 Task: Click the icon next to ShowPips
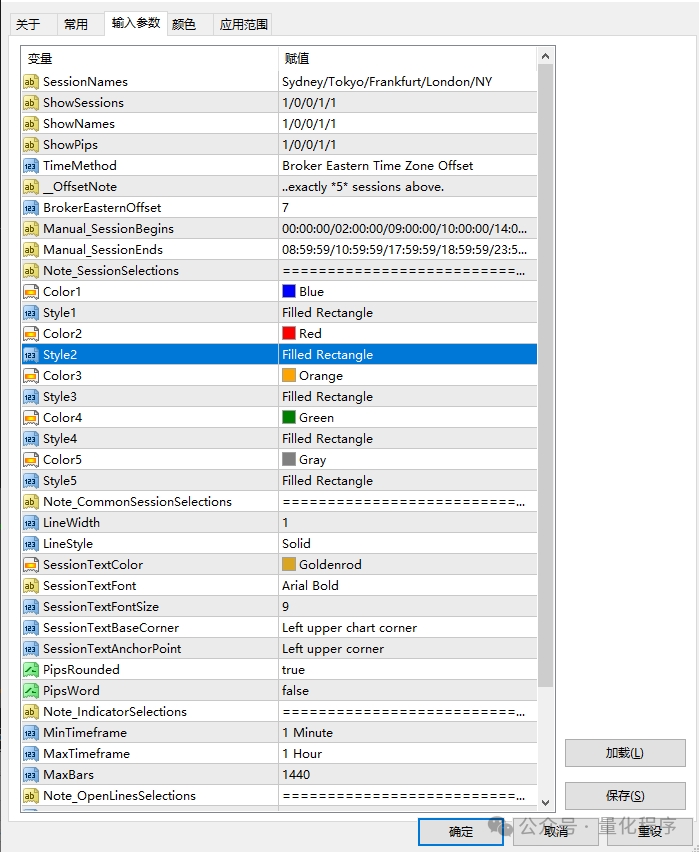[30, 145]
